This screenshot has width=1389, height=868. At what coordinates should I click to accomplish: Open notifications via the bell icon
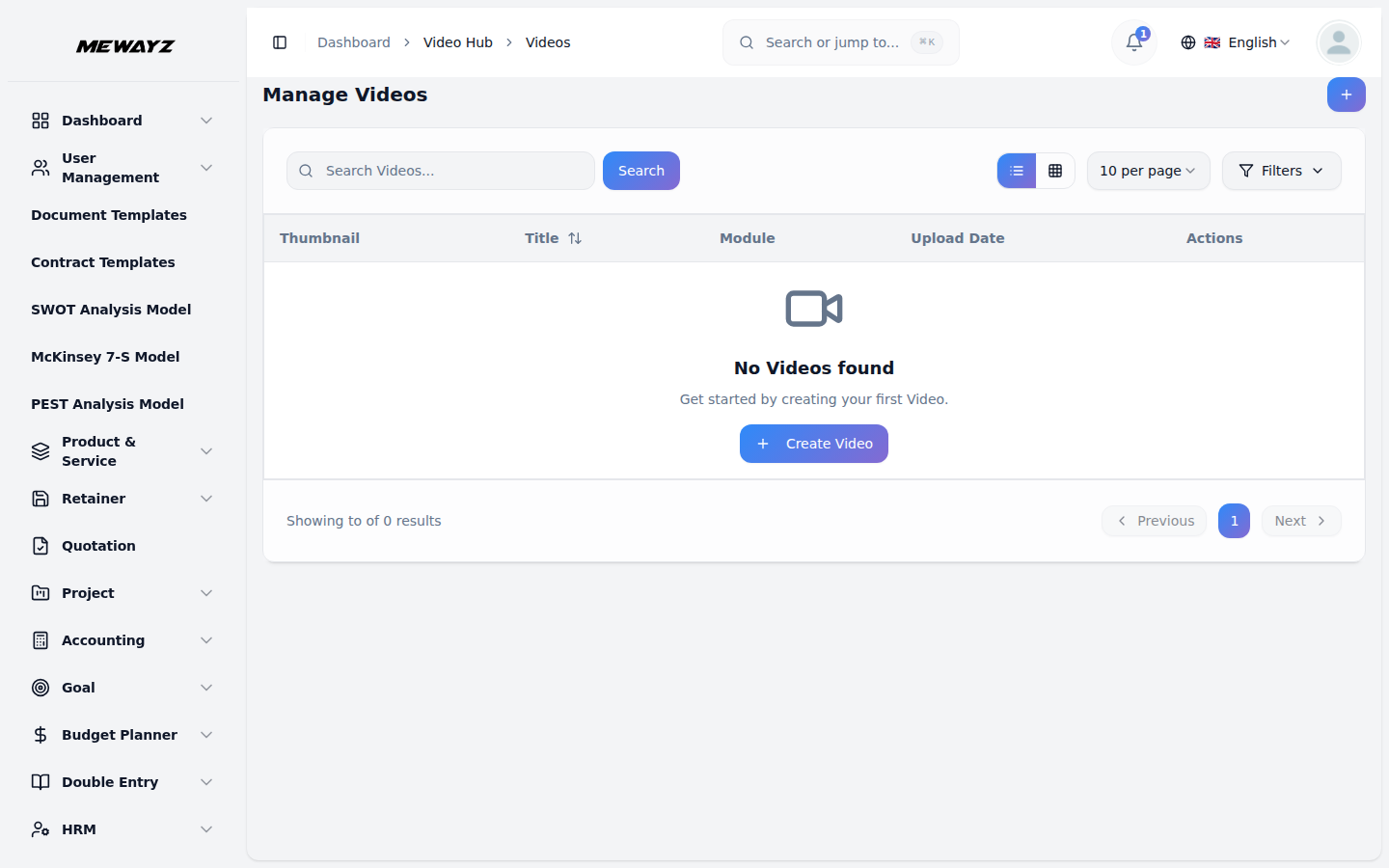click(x=1132, y=42)
